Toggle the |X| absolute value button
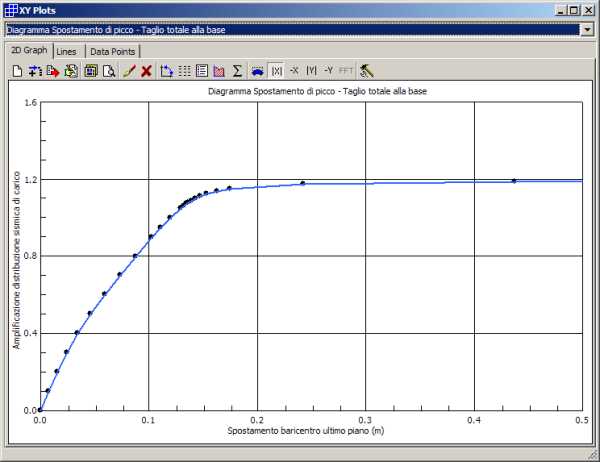 pyautogui.click(x=277, y=71)
